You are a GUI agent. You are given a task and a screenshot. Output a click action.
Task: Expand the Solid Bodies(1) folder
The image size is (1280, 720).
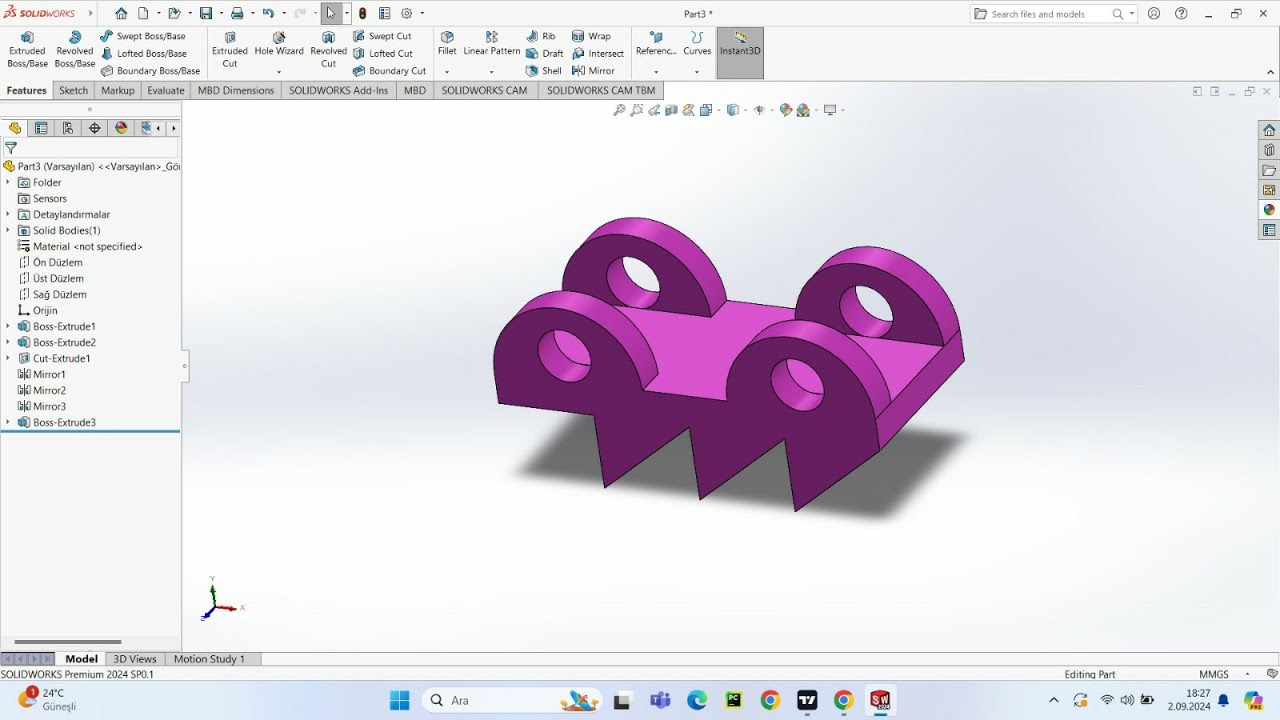tap(8, 230)
